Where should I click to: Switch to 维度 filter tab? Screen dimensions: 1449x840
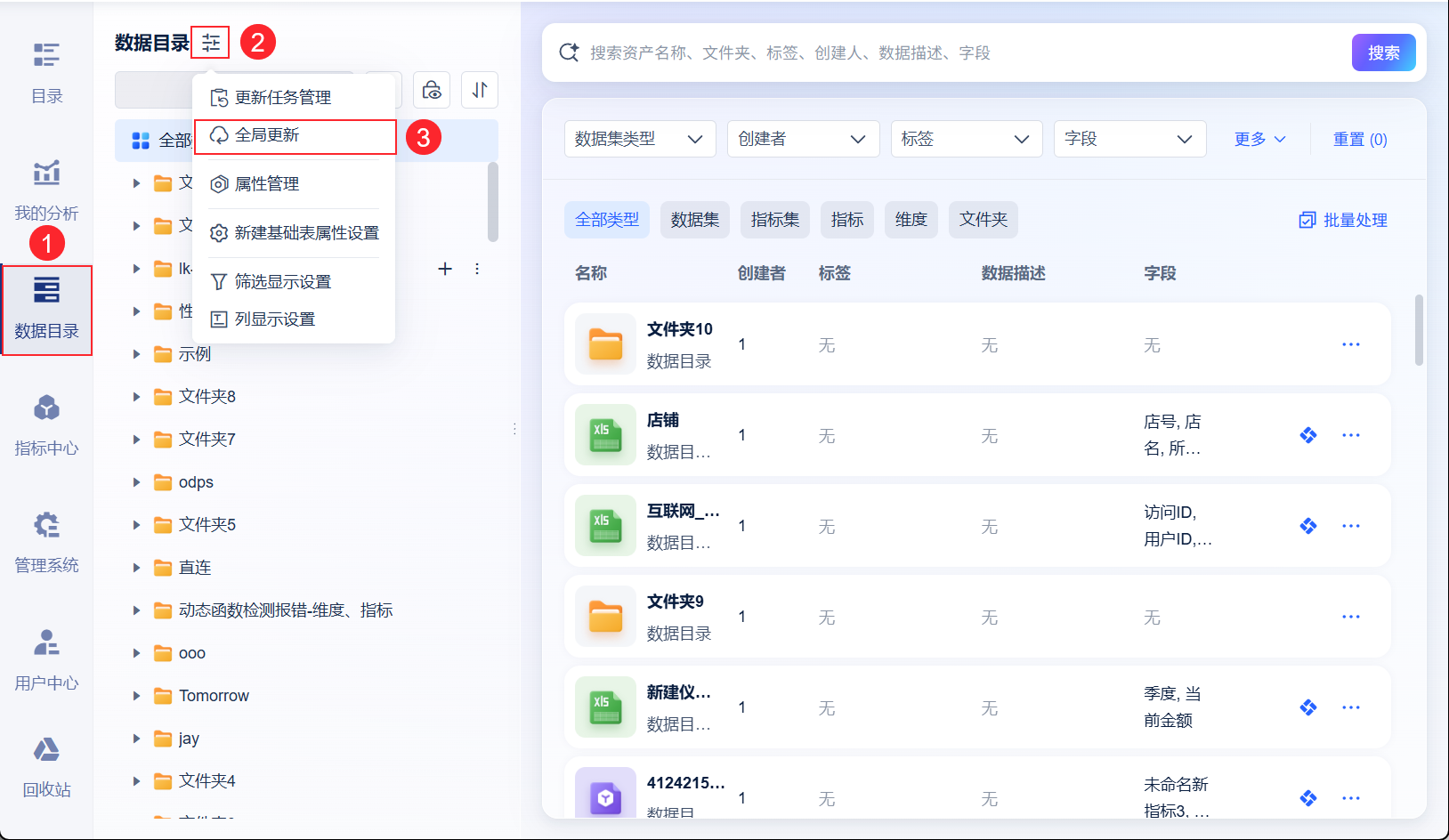(911, 220)
